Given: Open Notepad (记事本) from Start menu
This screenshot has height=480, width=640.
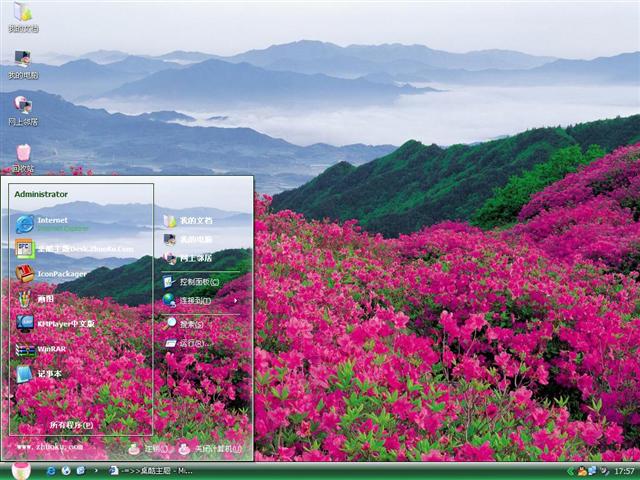Looking at the screenshot, I should [x=39, y=374].
